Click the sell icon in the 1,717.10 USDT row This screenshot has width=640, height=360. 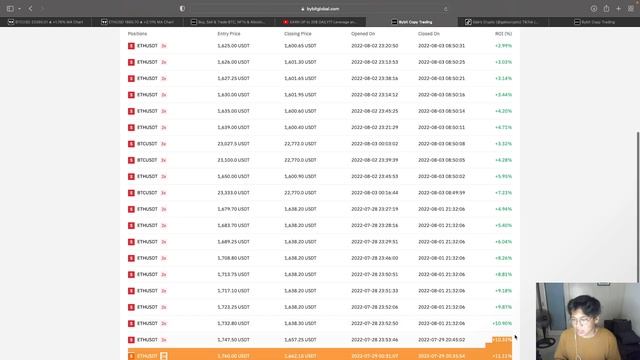[x=131, y=291]
